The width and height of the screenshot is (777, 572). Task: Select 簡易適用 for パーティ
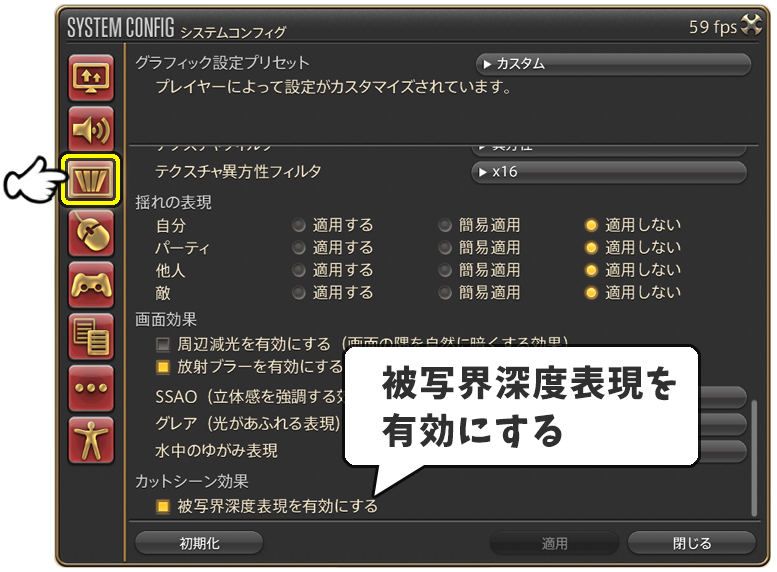445,247
